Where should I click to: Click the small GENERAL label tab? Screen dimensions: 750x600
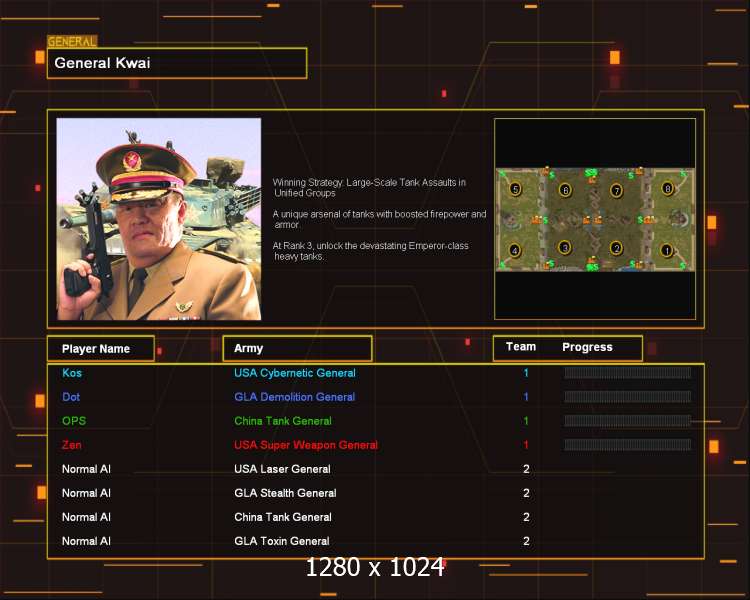pyautogui.click(x=72, y=42)
